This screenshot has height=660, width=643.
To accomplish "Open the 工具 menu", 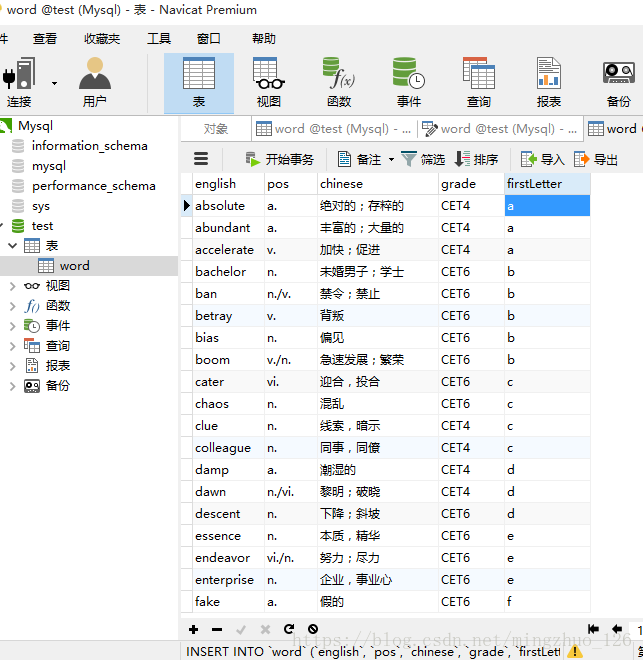I will pyautogui.click(x=159, y=39).
